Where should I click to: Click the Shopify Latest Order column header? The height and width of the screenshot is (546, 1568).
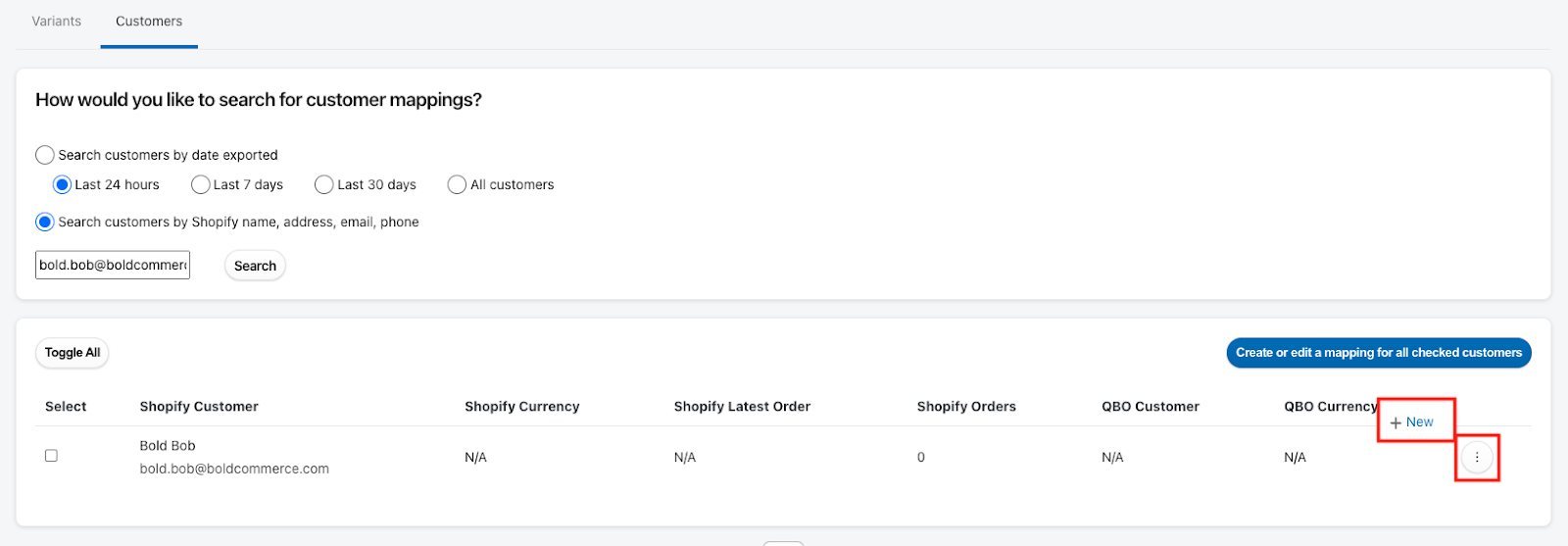click(x=742, y=407)
